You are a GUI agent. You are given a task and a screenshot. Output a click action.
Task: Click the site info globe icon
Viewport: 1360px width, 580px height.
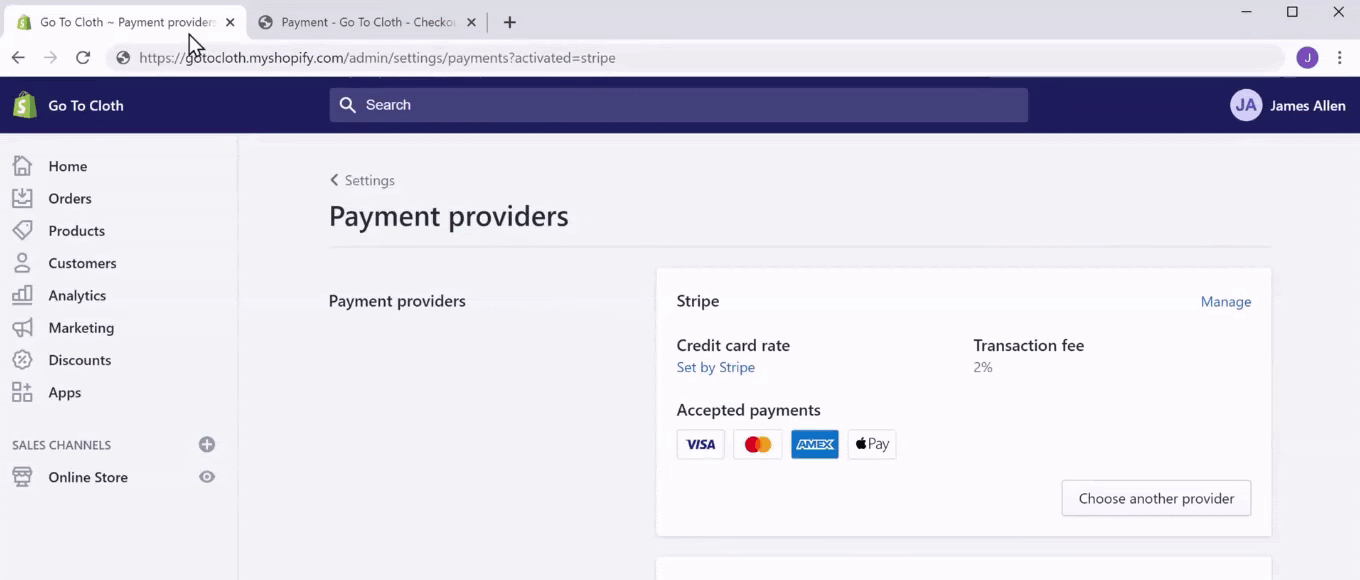[x=123, y=58]
